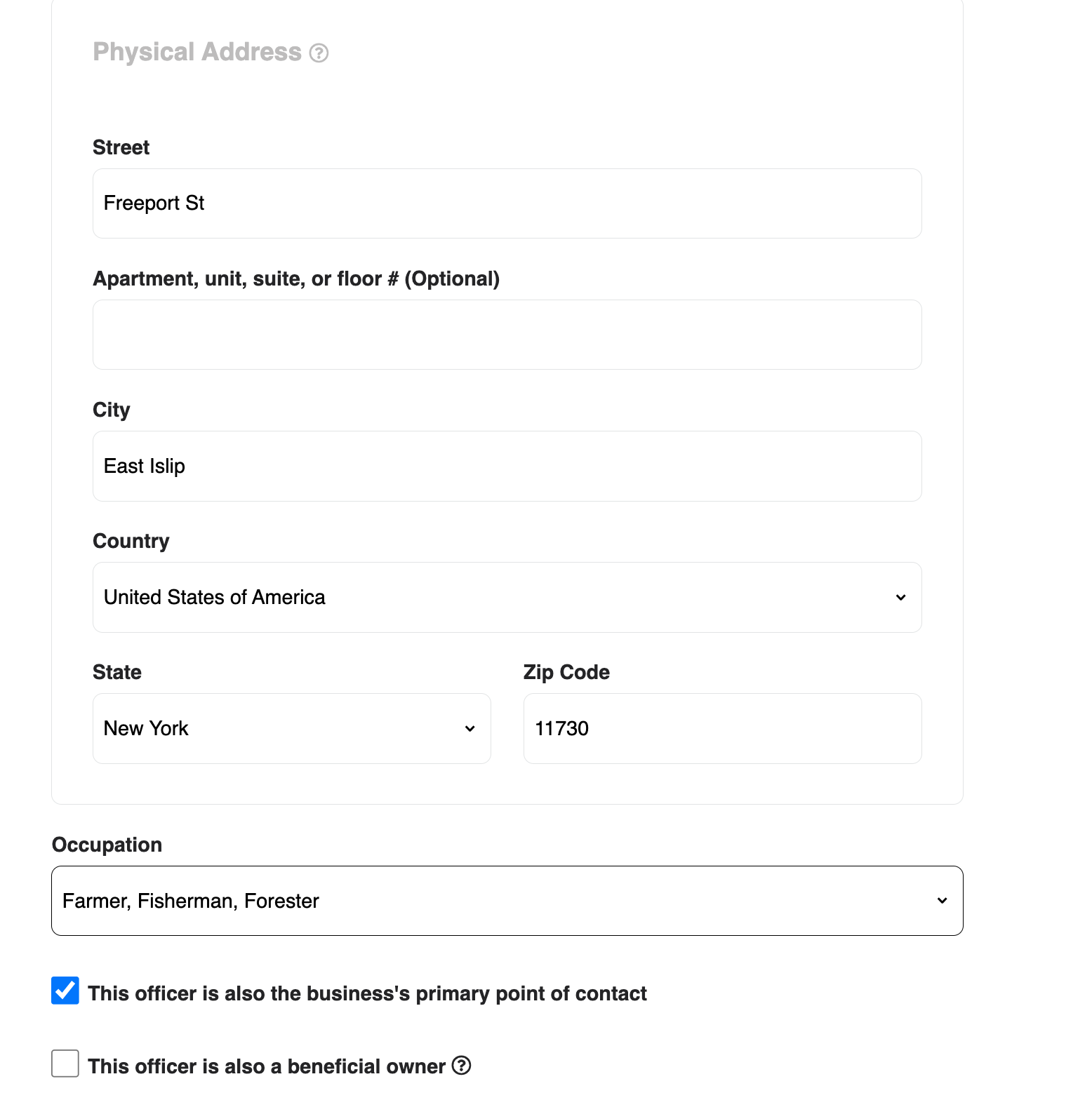Click the Street field label

pos(121,147)
